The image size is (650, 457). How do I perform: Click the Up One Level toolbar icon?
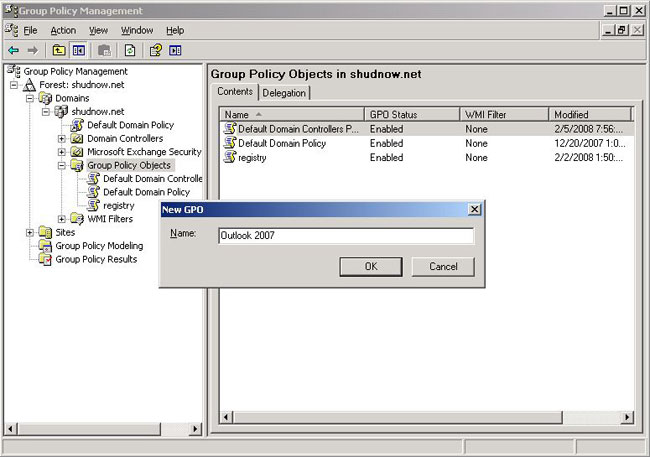(x=59, y=50)
